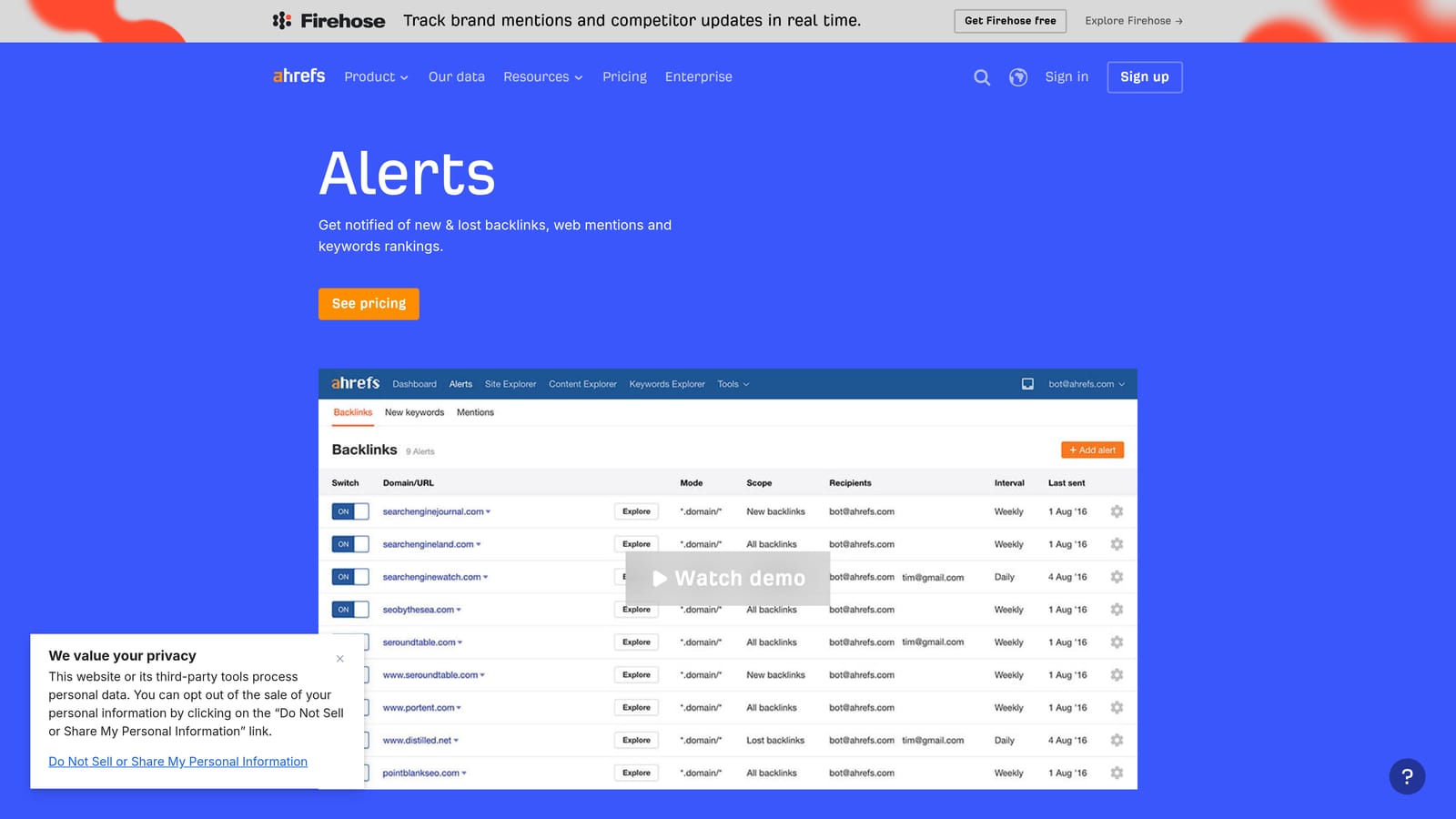This screenshot has width=1456, height=819.
Task: Open the globe language selector icon
Action: pyautogui.click(x=1018, y=77)
